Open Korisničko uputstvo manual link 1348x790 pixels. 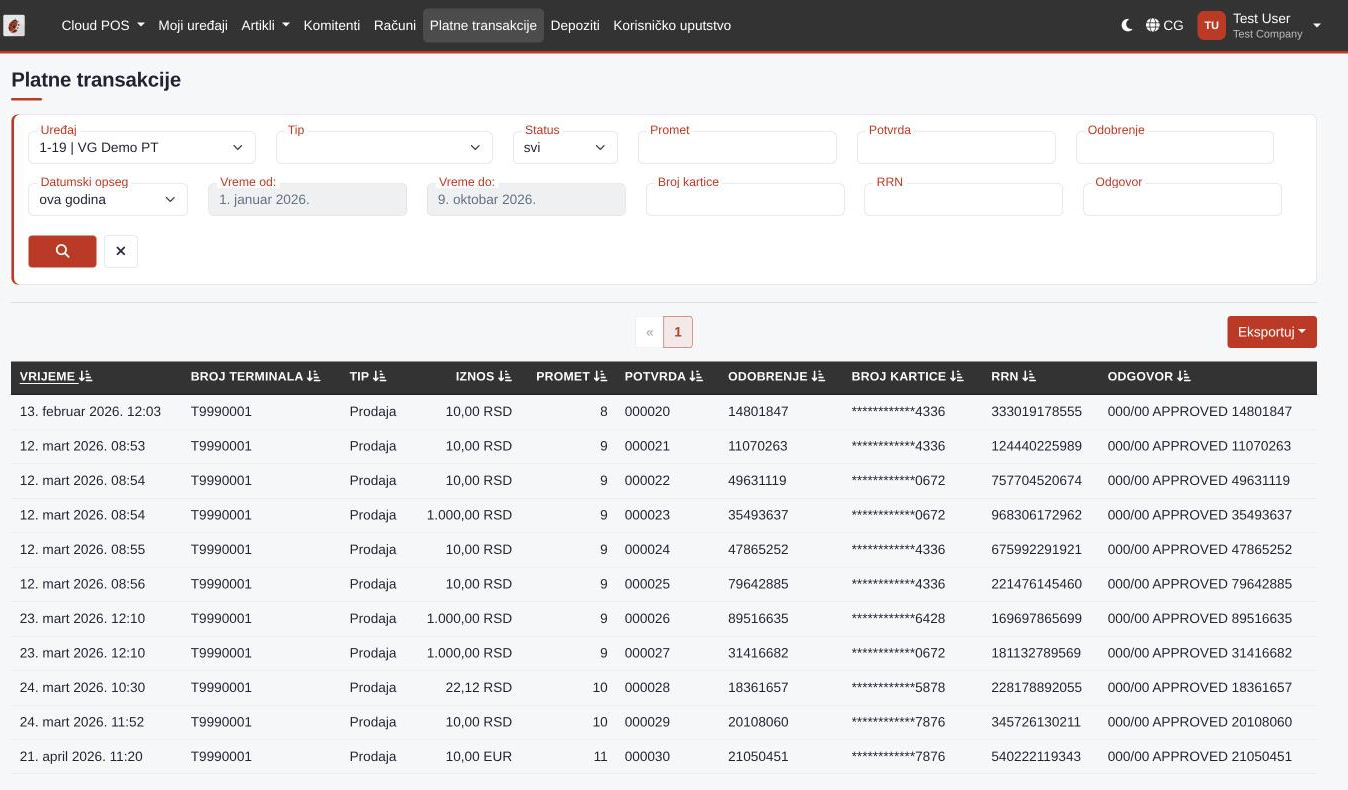point(672,25)
